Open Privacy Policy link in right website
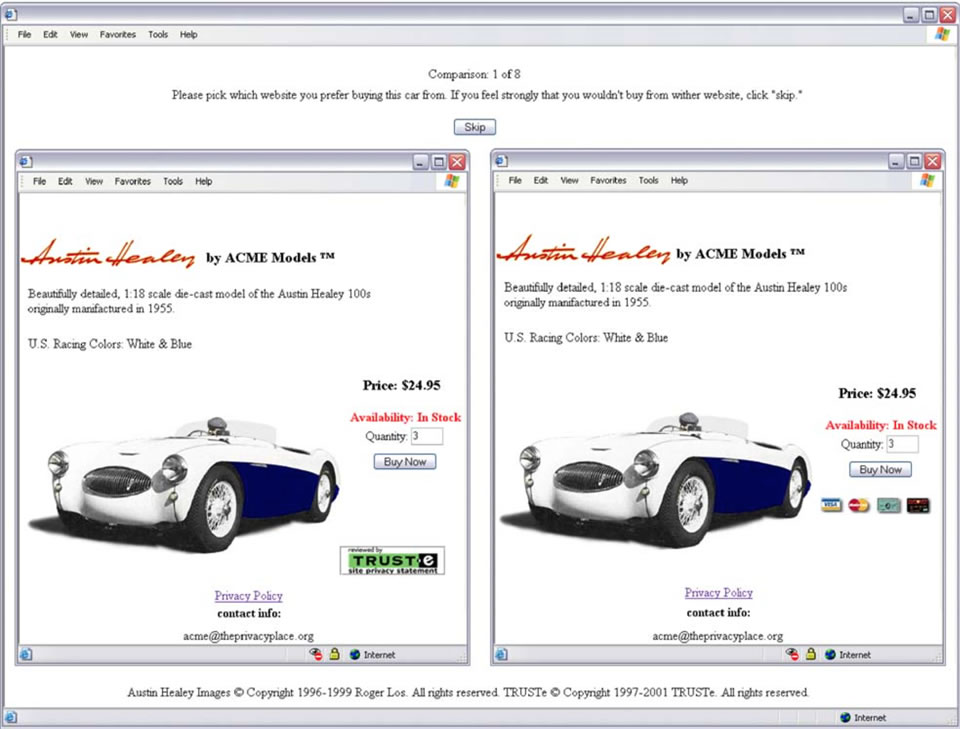 [719, 593]
